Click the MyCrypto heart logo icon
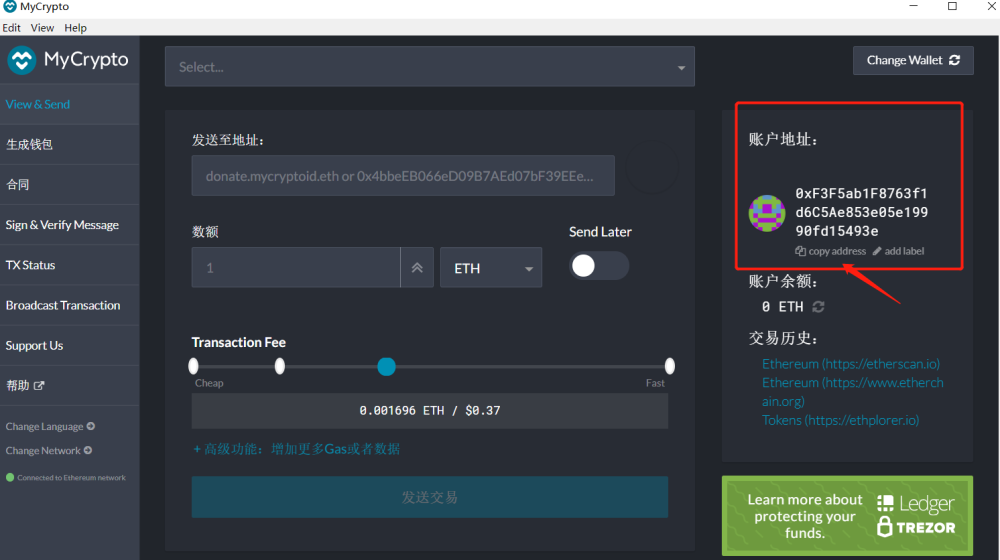1000x560 pixels. tap(22, 61)
